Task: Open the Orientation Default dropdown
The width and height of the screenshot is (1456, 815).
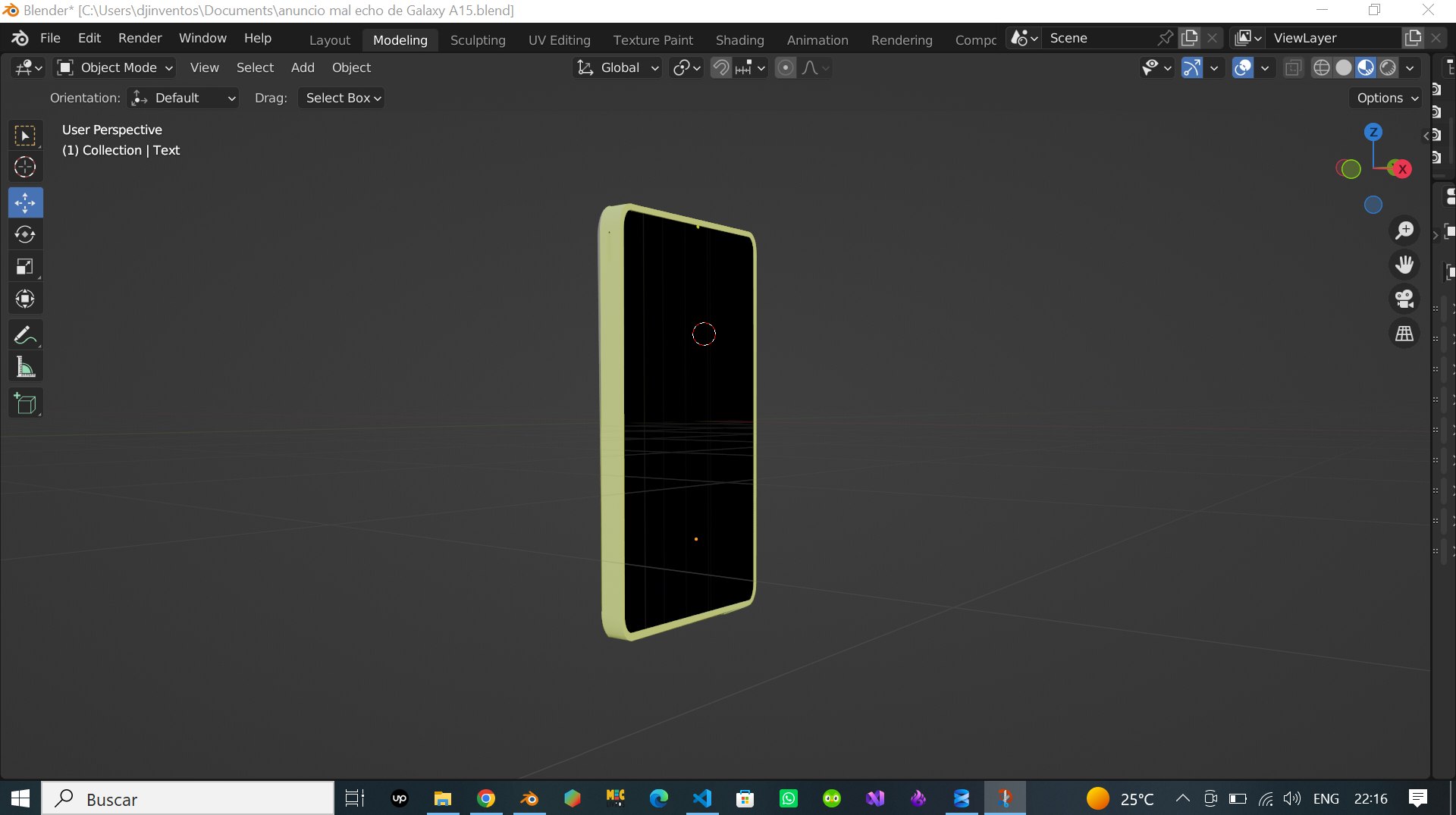Action: click(x=183, y=98)
